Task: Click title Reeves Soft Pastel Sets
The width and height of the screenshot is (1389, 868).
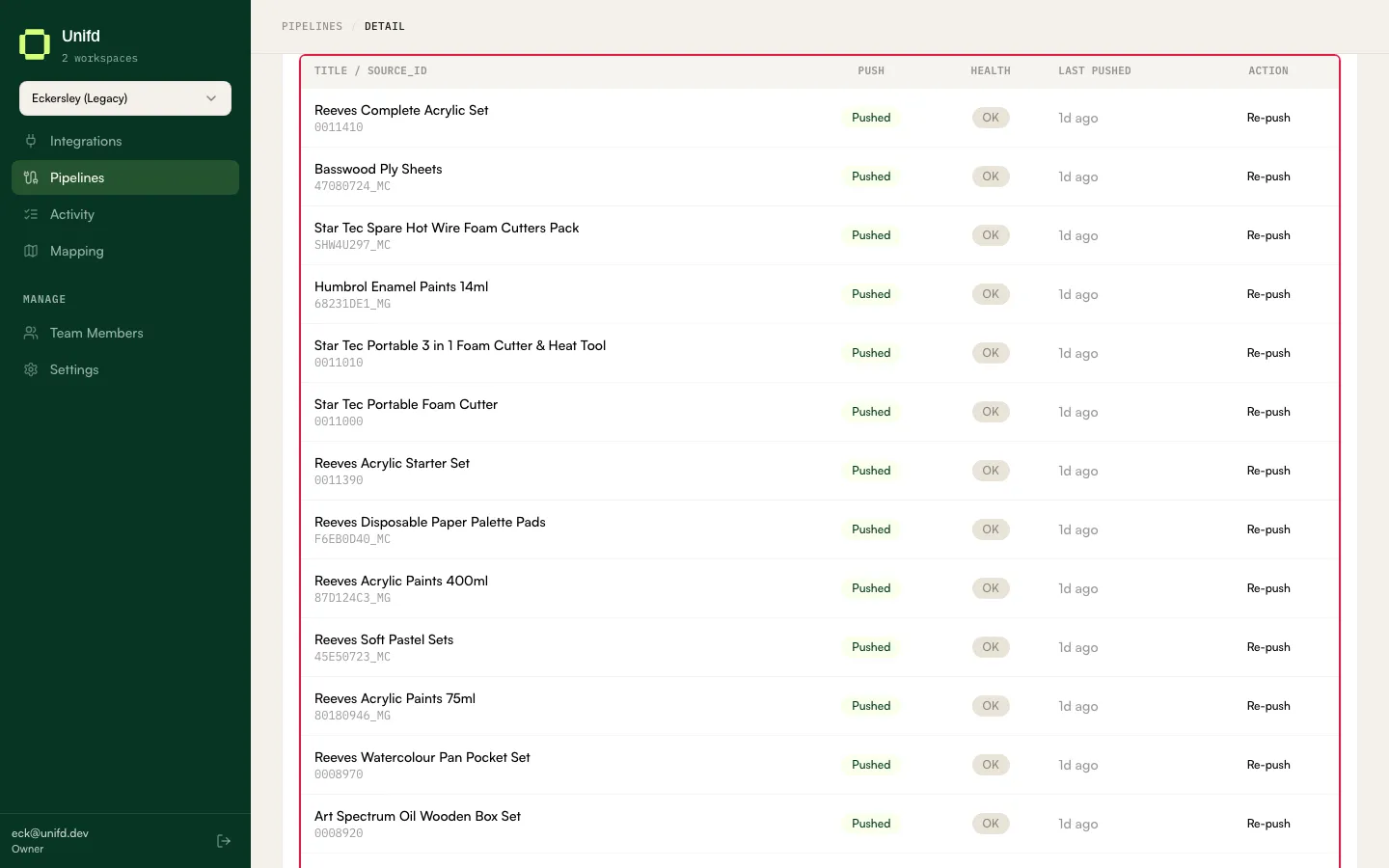Action: tap(384, 639)
